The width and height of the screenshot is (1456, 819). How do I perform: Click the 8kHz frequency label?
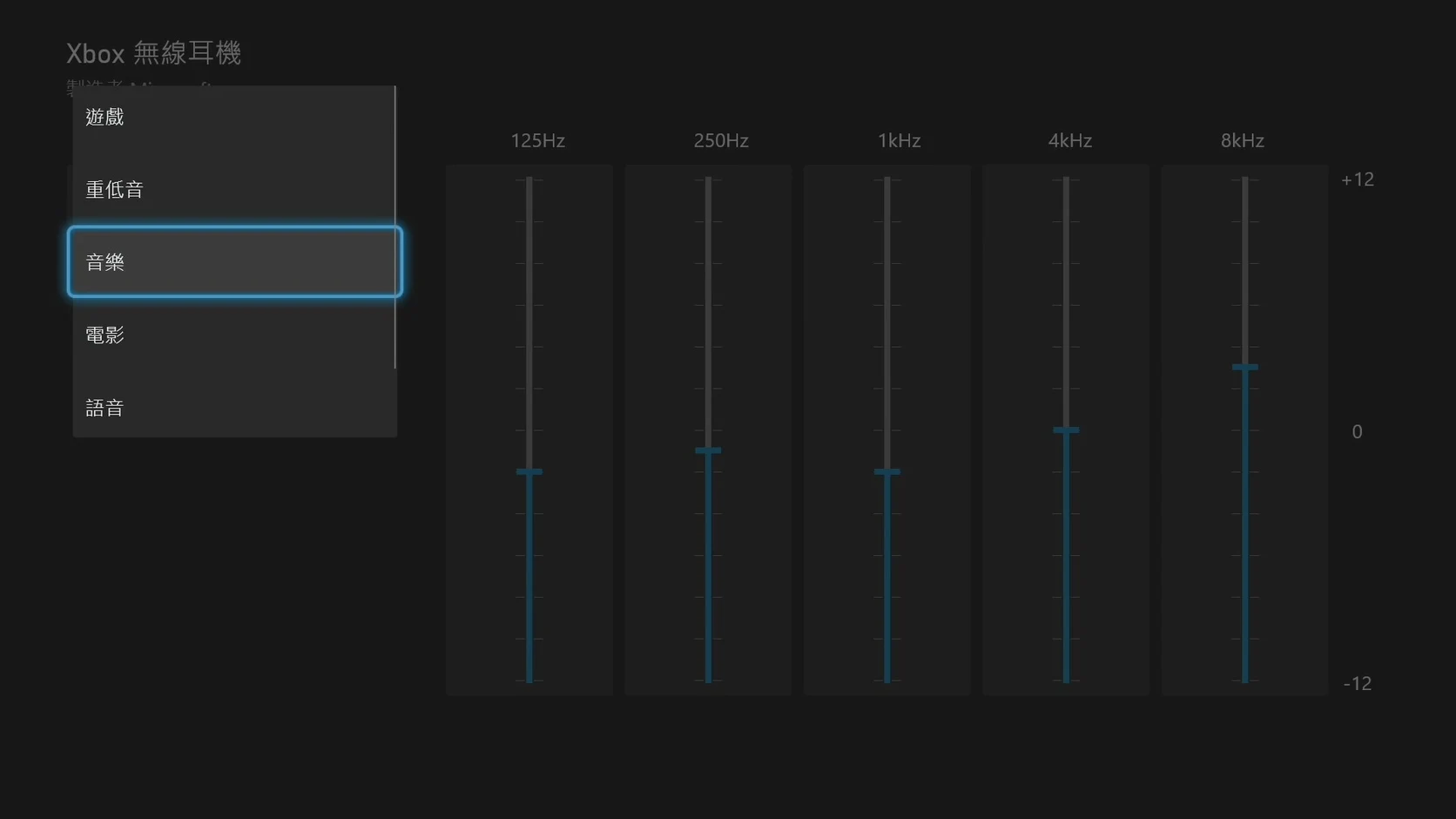click(x=1243, y=140)
